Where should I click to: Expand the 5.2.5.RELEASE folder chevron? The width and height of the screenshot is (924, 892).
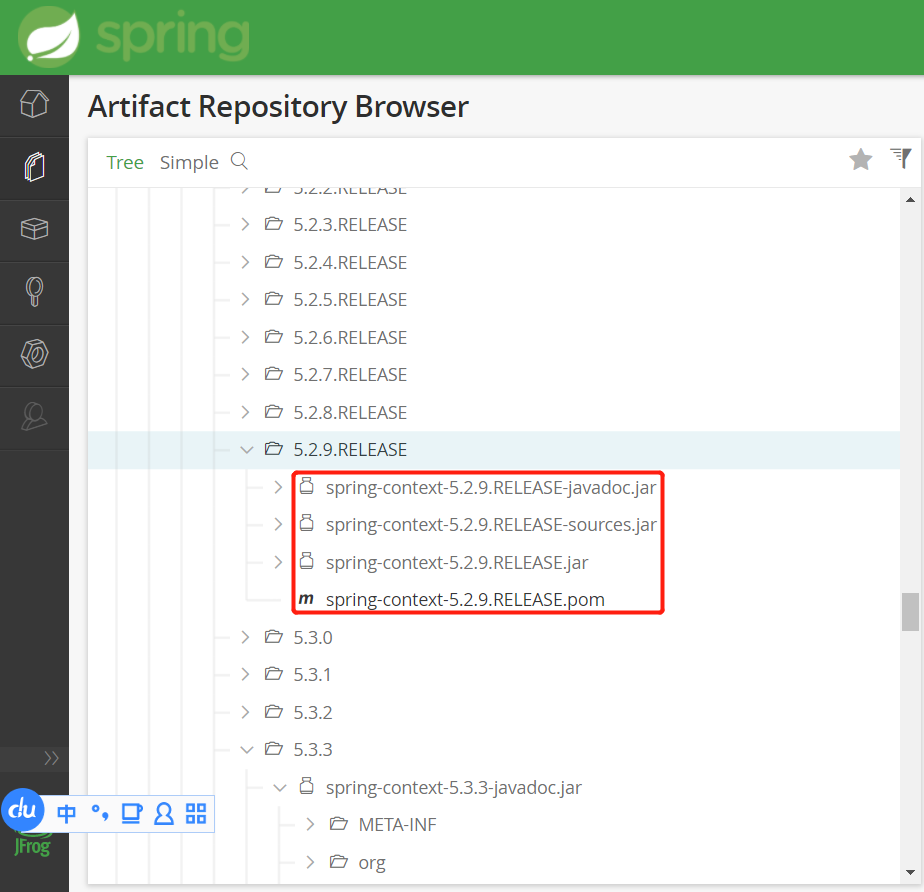[x=246, y=299]
